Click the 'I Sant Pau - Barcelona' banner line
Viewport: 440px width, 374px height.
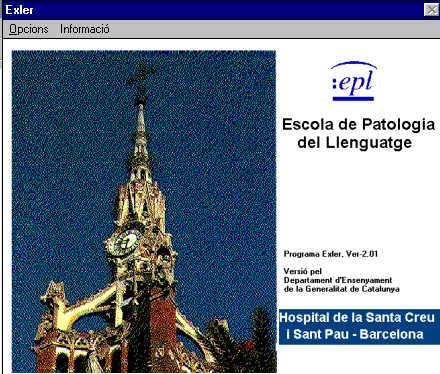coord(355,334)
